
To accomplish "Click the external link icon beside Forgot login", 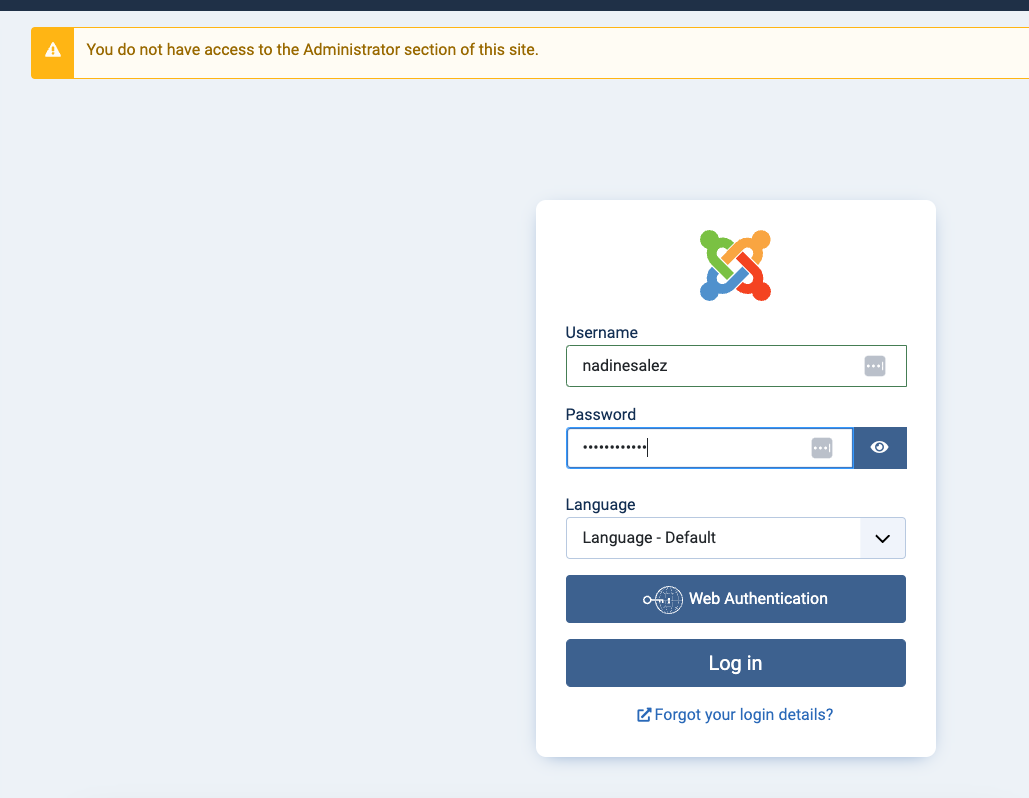I will [x=644, y=715].
